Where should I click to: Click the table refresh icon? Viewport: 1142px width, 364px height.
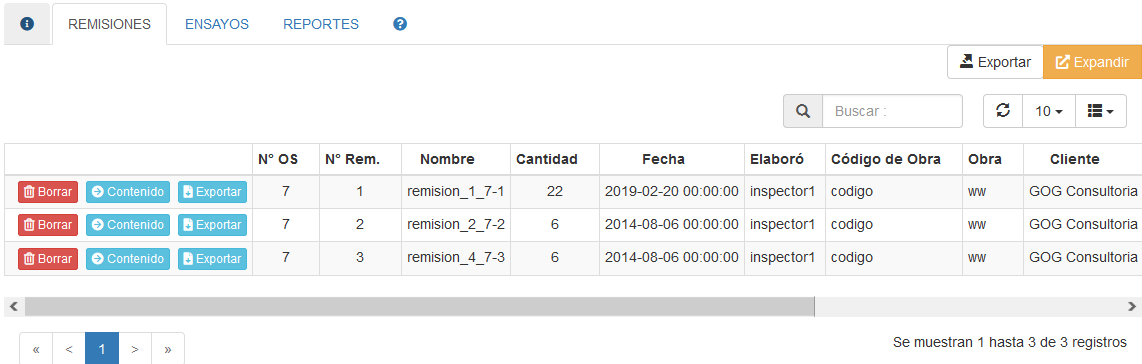[1003, 111]
